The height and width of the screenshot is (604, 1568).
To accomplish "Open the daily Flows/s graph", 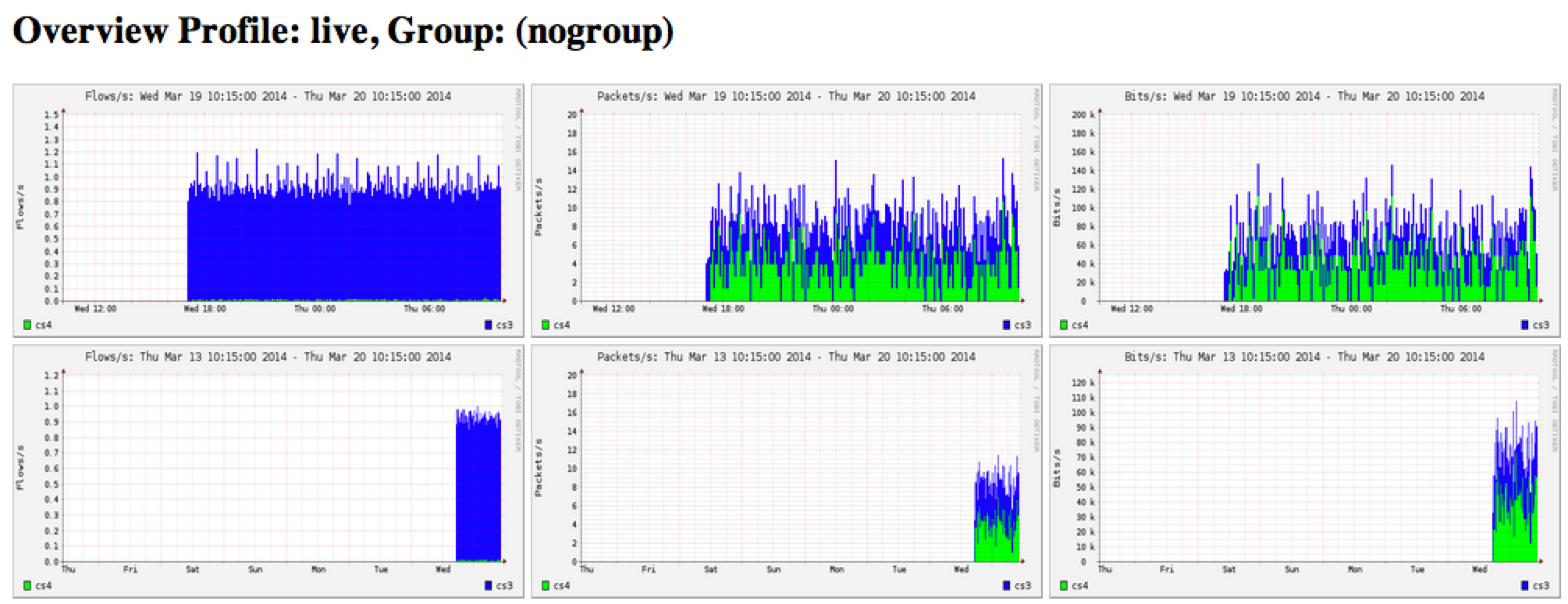I will click(268, 209).
